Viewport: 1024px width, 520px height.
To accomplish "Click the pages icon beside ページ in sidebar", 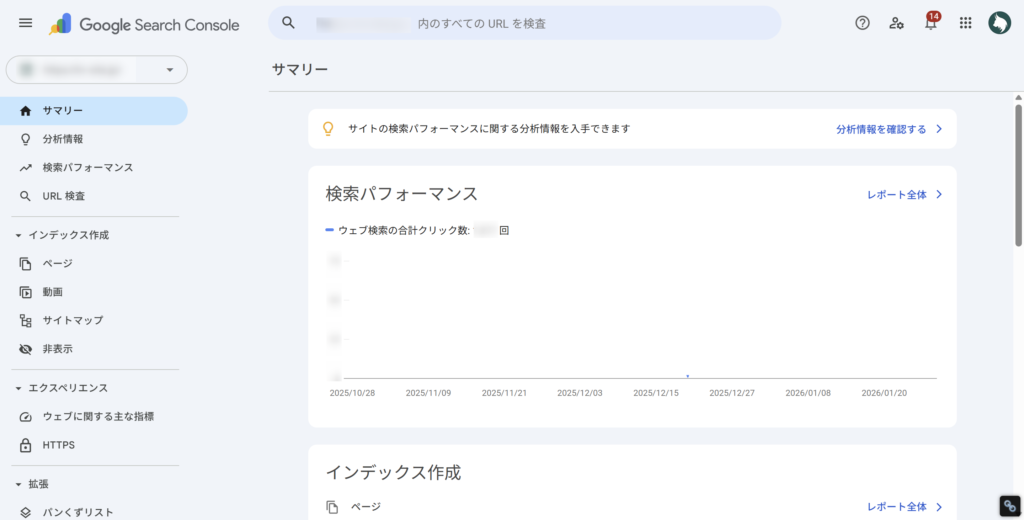I will tap(25, 264).
